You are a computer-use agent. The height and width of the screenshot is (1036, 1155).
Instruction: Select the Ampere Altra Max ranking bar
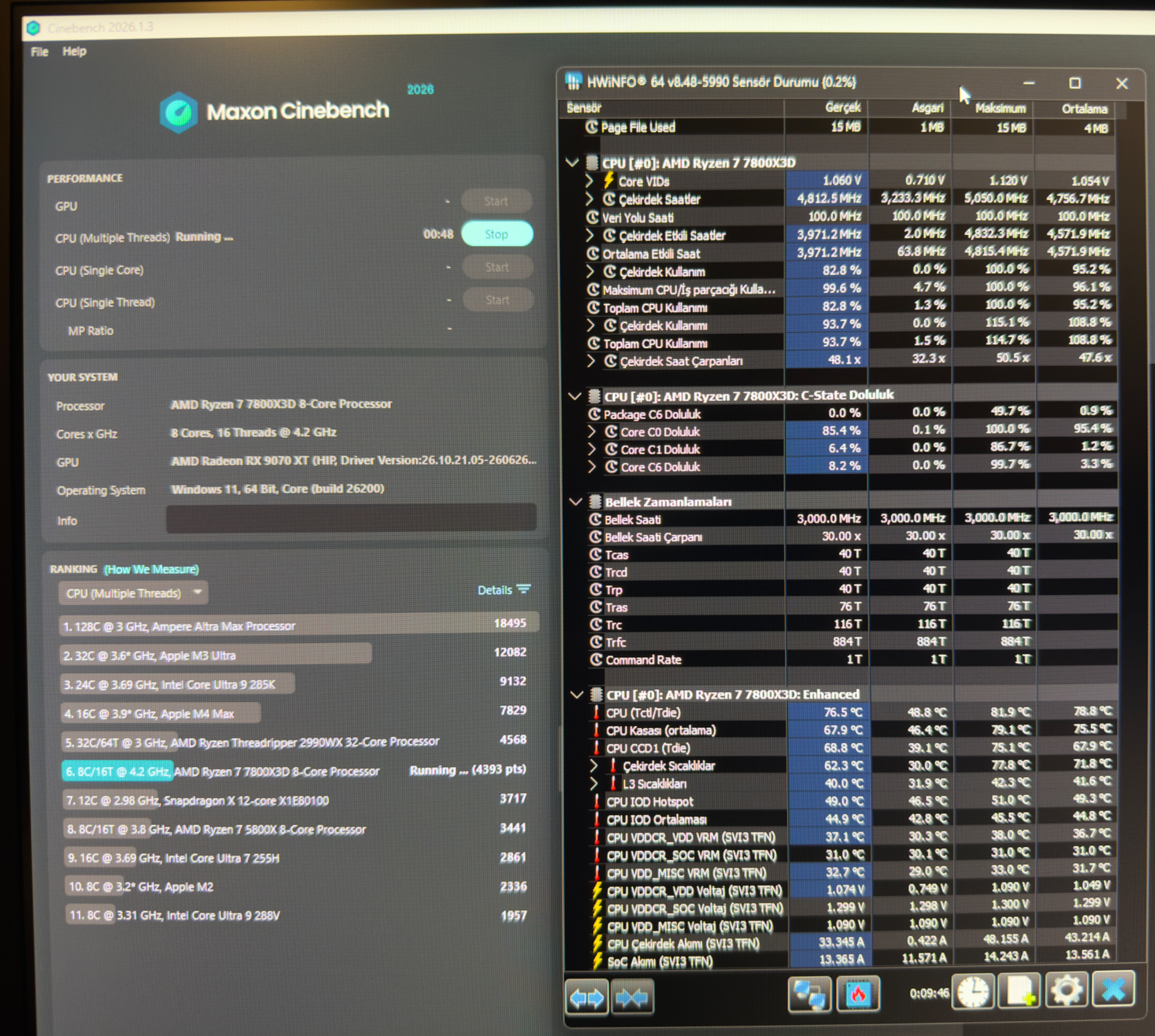coord(299,625)
